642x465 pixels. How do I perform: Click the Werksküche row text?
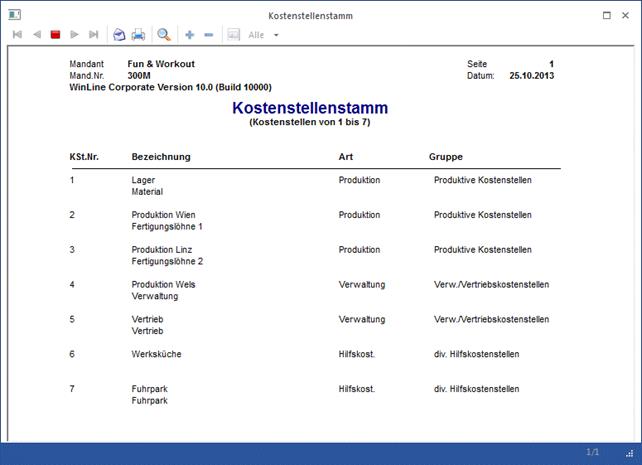pyautogui.click(x=156, y=354)
